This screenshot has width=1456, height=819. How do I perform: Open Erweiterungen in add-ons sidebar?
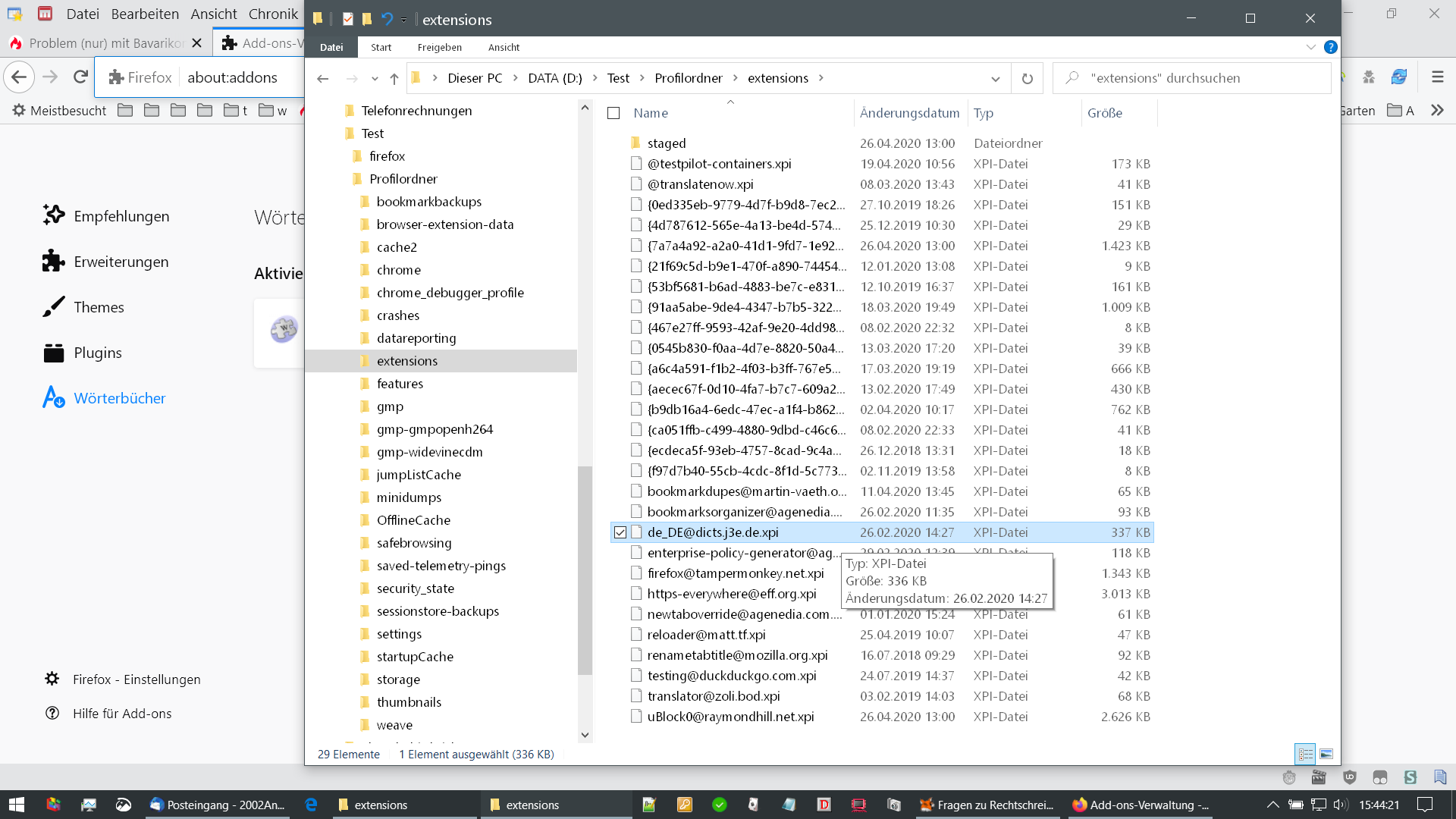point(121,262)
